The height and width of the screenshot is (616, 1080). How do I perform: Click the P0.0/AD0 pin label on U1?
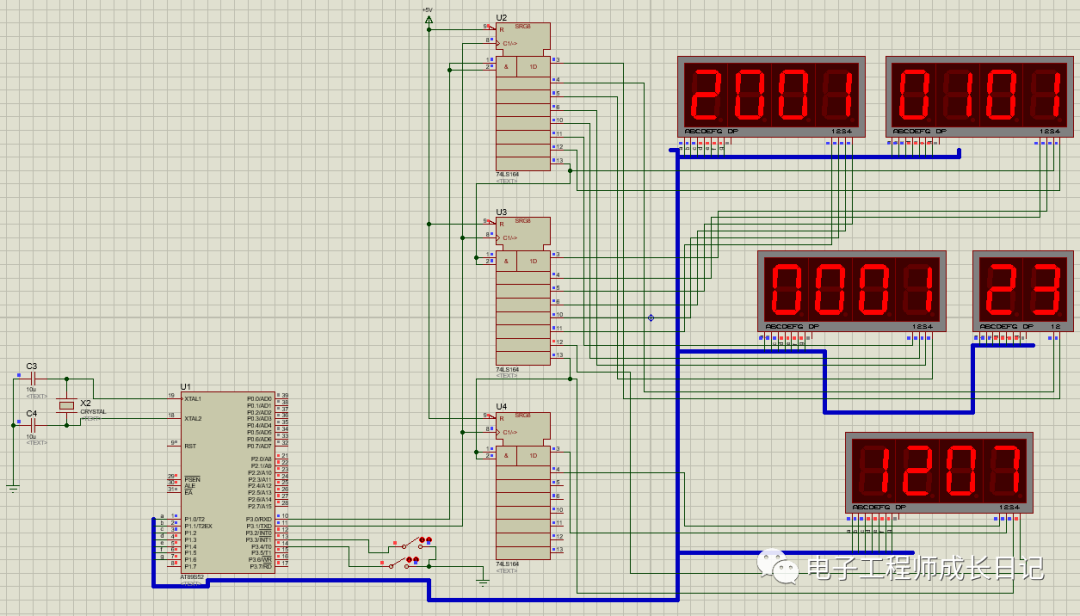click(259, 399)
